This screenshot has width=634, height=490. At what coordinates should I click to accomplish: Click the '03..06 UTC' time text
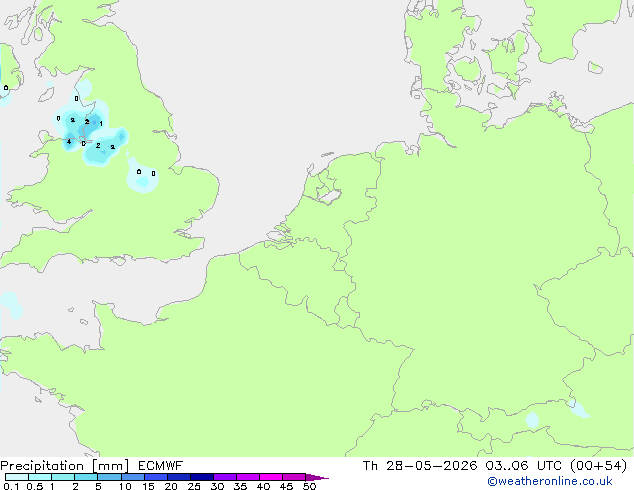tap(523, 466)
